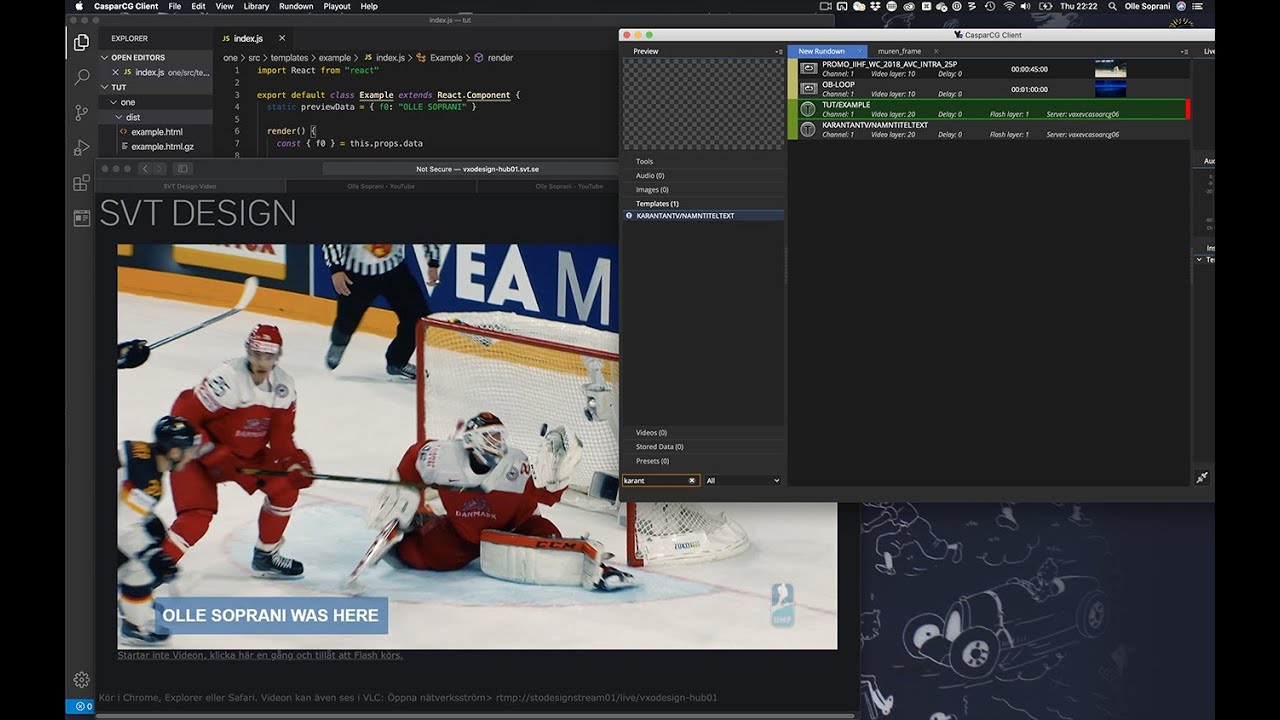Open the rundown panel options menu
Screen dimensions: 1280x720
click(1185, 51)
